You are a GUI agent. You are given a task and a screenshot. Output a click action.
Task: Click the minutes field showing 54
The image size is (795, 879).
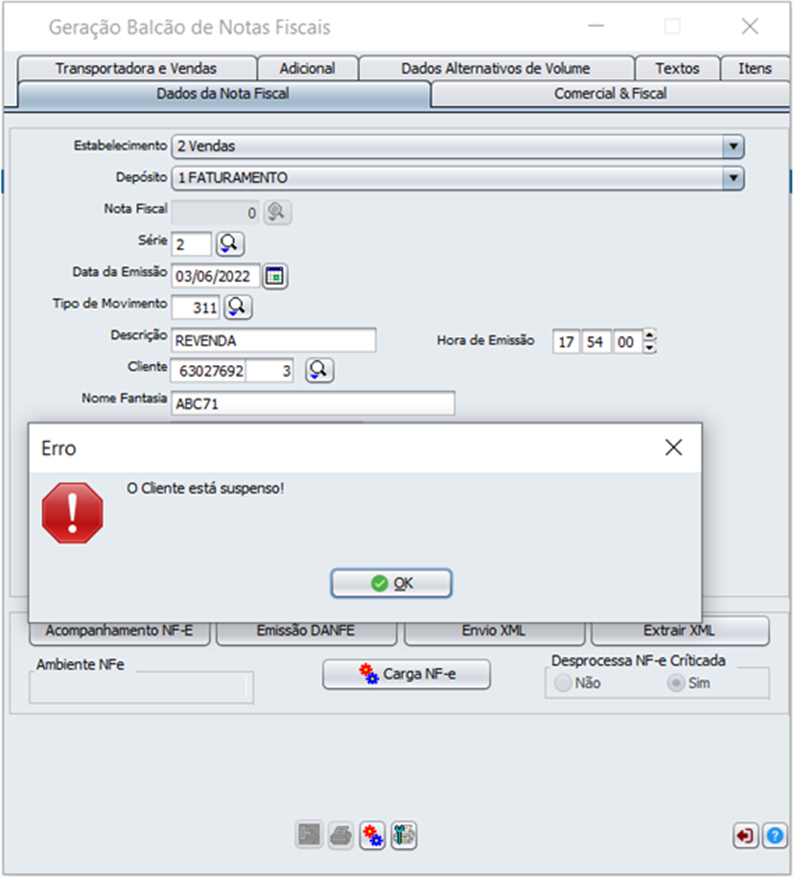[595, 341]
